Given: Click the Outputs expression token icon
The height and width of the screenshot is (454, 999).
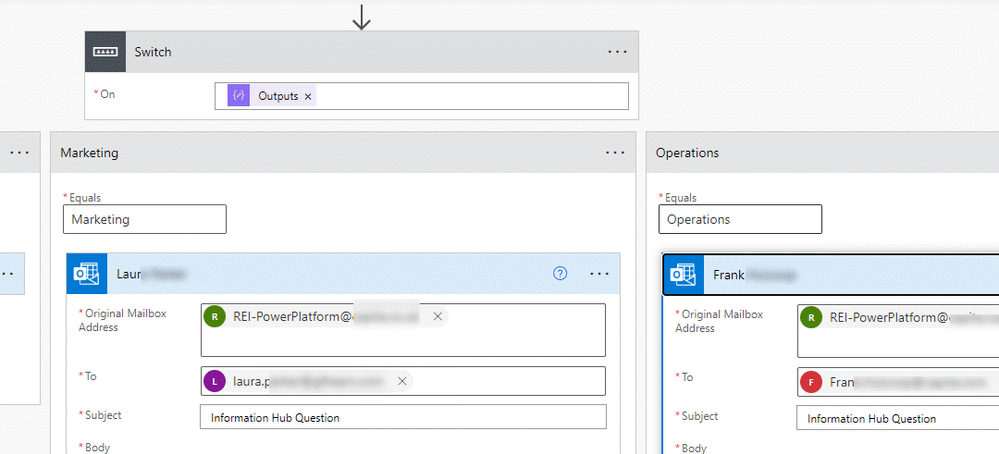Looking at the screenshot, I should click(238, 96).
